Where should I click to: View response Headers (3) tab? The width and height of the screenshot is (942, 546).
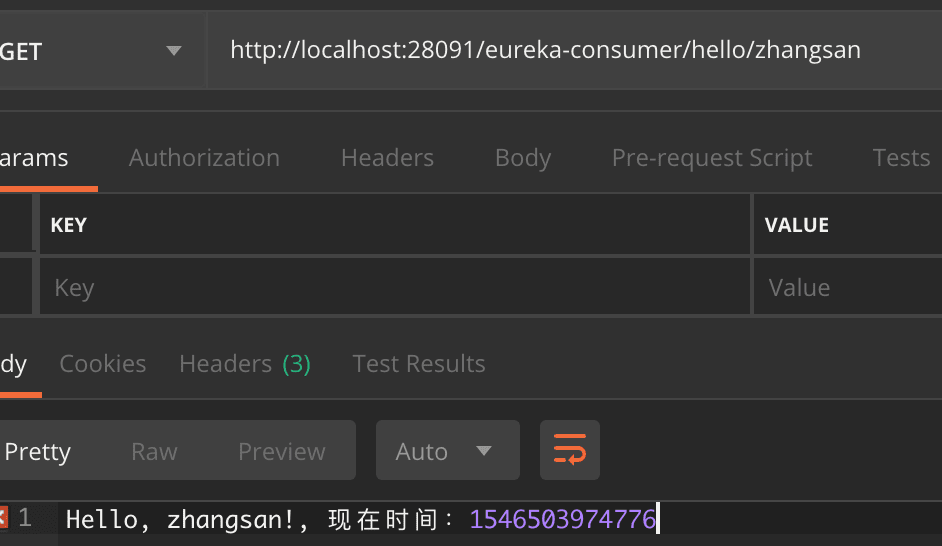(x=245, y=364)
